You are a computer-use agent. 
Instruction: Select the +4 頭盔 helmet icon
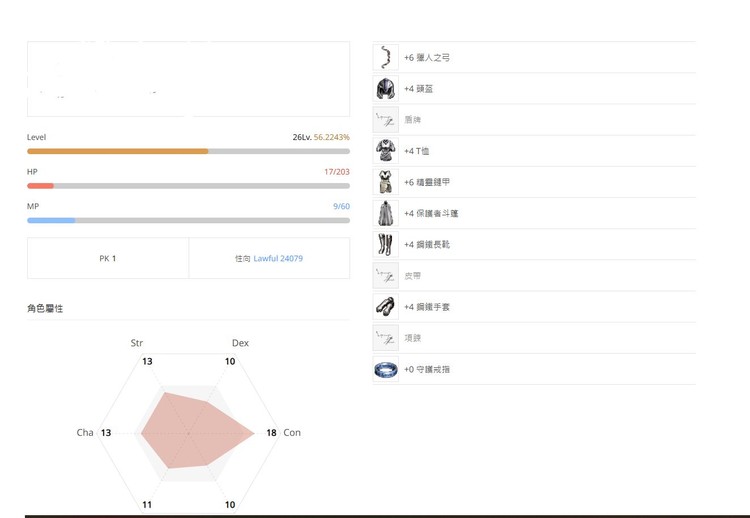pyautogui.click(x=386, y=88)
